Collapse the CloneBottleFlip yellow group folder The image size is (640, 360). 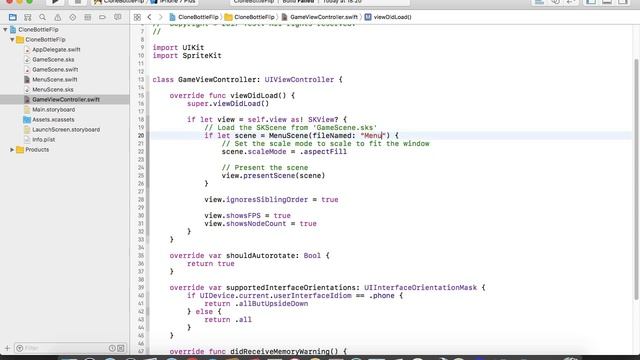12,40
